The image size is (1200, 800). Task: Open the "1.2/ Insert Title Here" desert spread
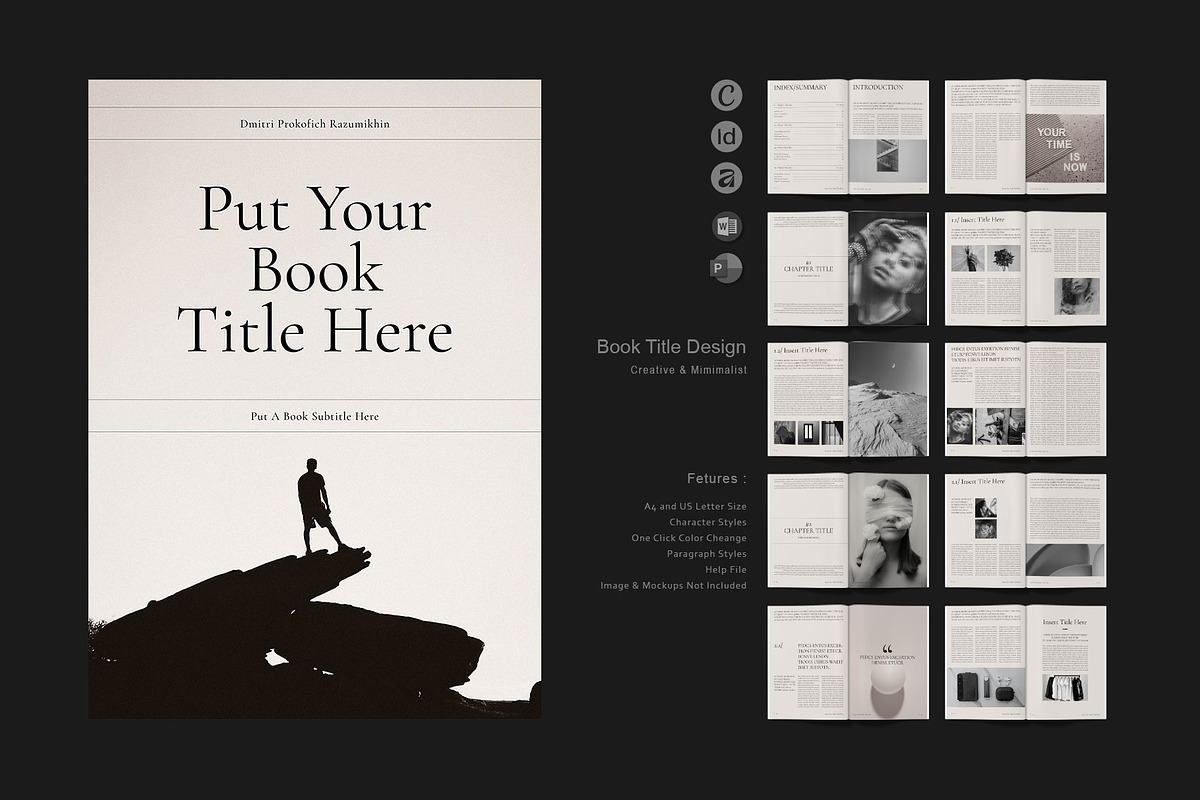tap(848, 399)
